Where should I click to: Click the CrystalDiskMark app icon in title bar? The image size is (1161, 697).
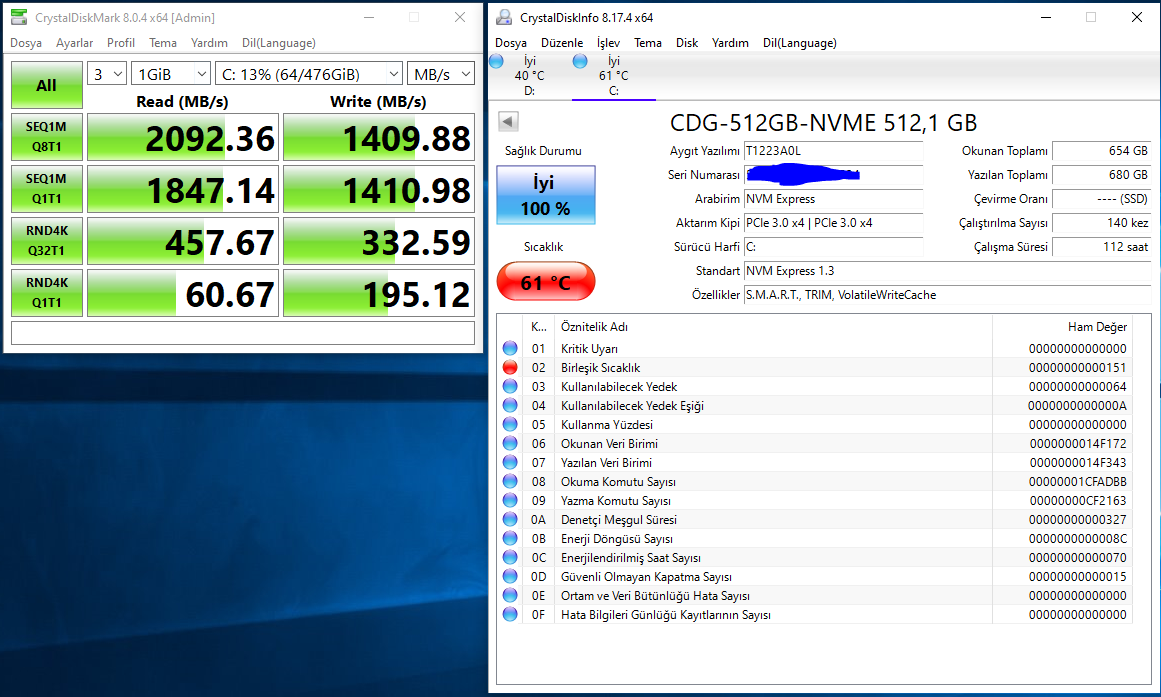tap(19, 16)
